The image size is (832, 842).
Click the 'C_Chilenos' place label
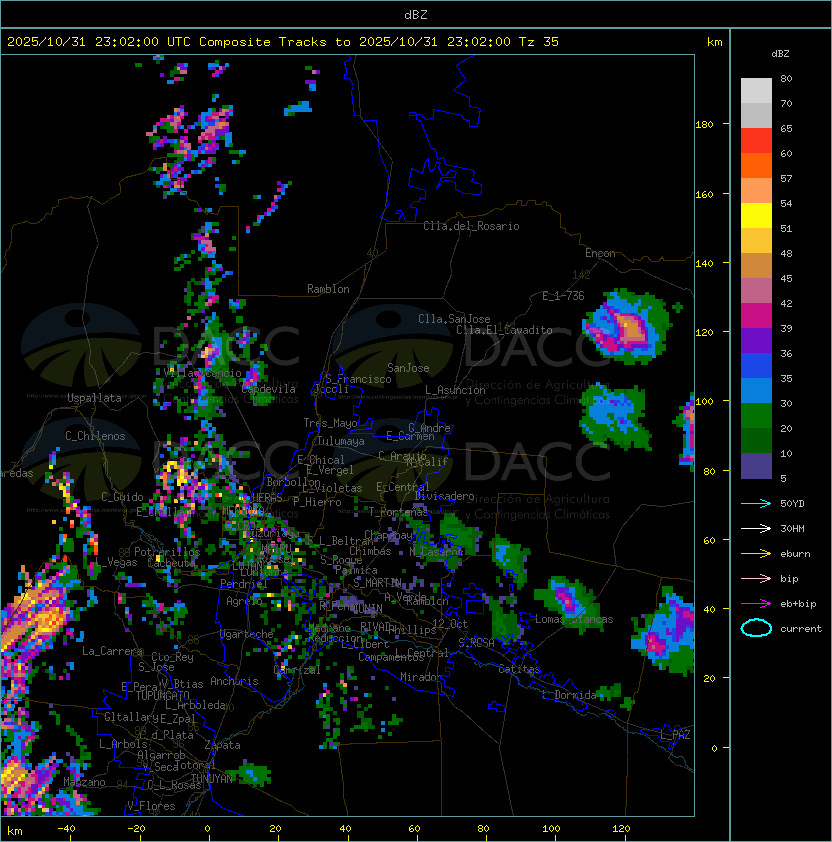point(95,436)
